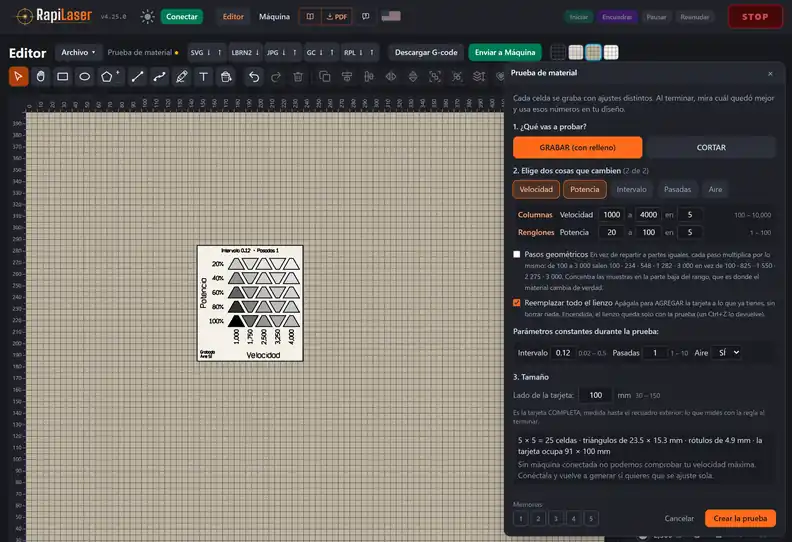Open the Archivo dropdown menu
The image size is (792, 542).
click(x=78, y=53)
